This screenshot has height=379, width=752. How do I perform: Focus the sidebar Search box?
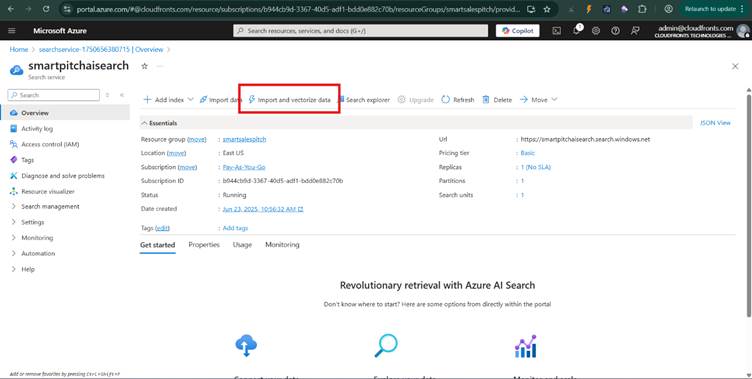coord(54,95)
